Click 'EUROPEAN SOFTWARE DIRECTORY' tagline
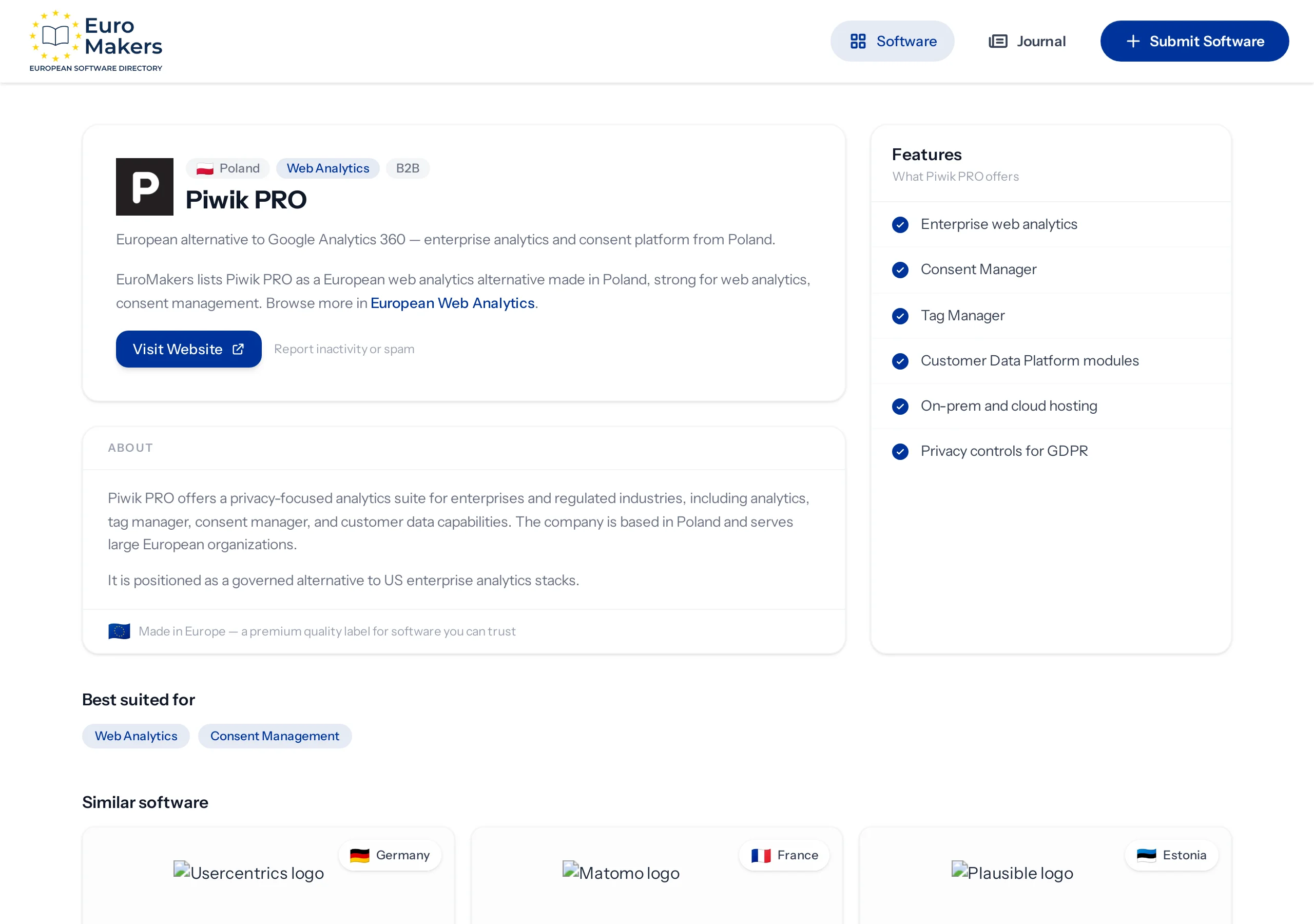Image resolution: width=1314 pixels, height=924 pixels. 96,68
